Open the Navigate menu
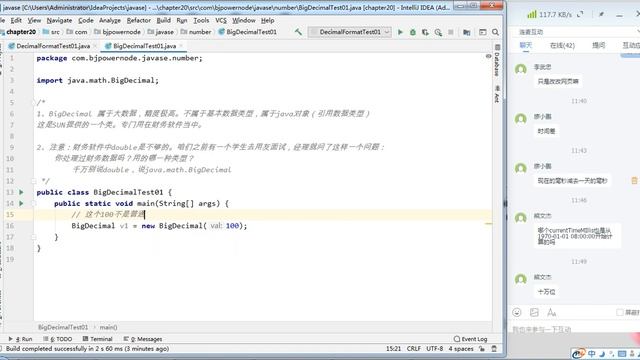The height and width of the screenshot is (360, 640). (x=59, y=20)
